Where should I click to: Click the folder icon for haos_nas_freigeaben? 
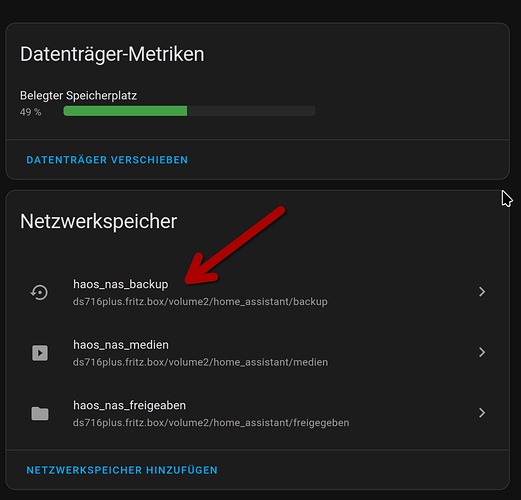[x=40, y=413]
